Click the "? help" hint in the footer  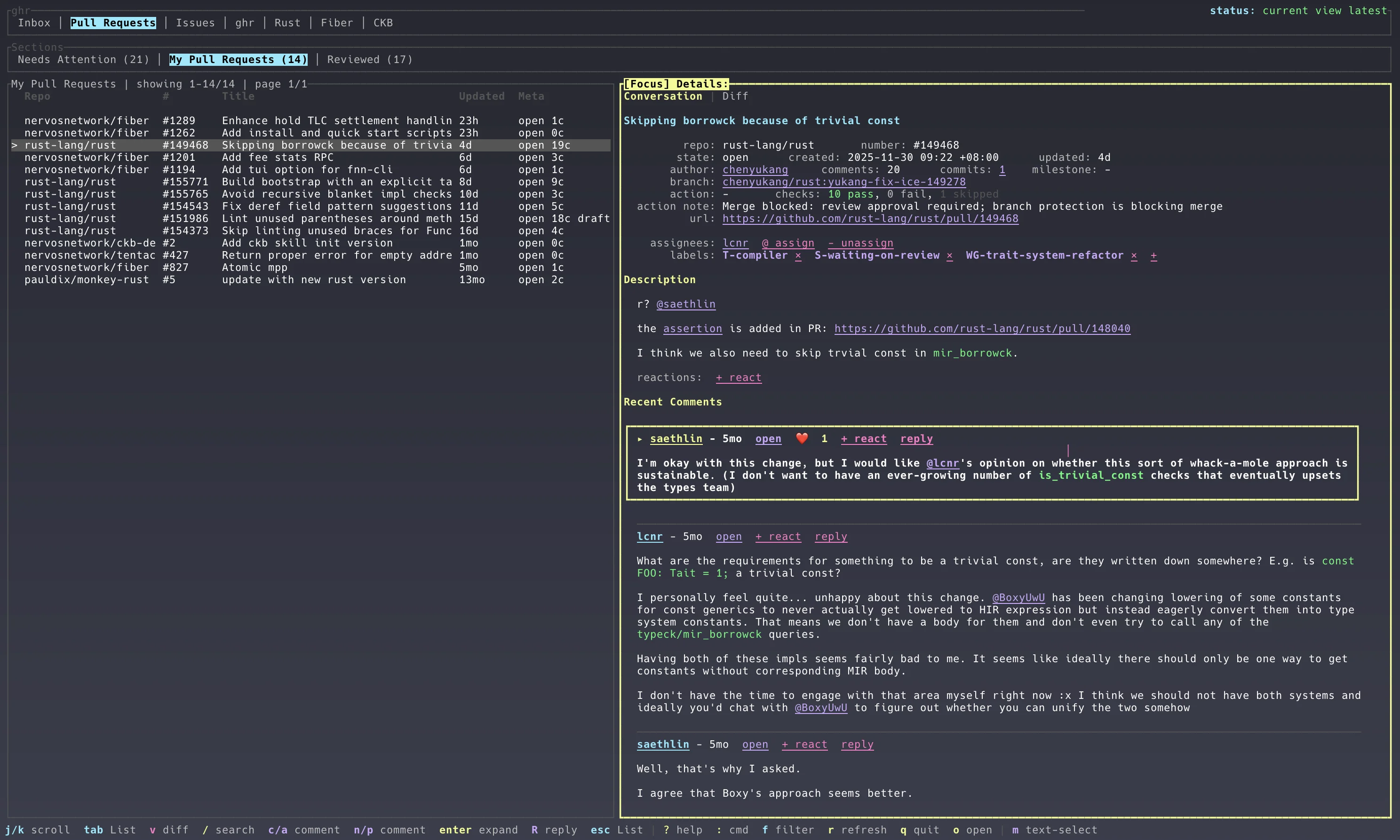(x=683, y=830)
